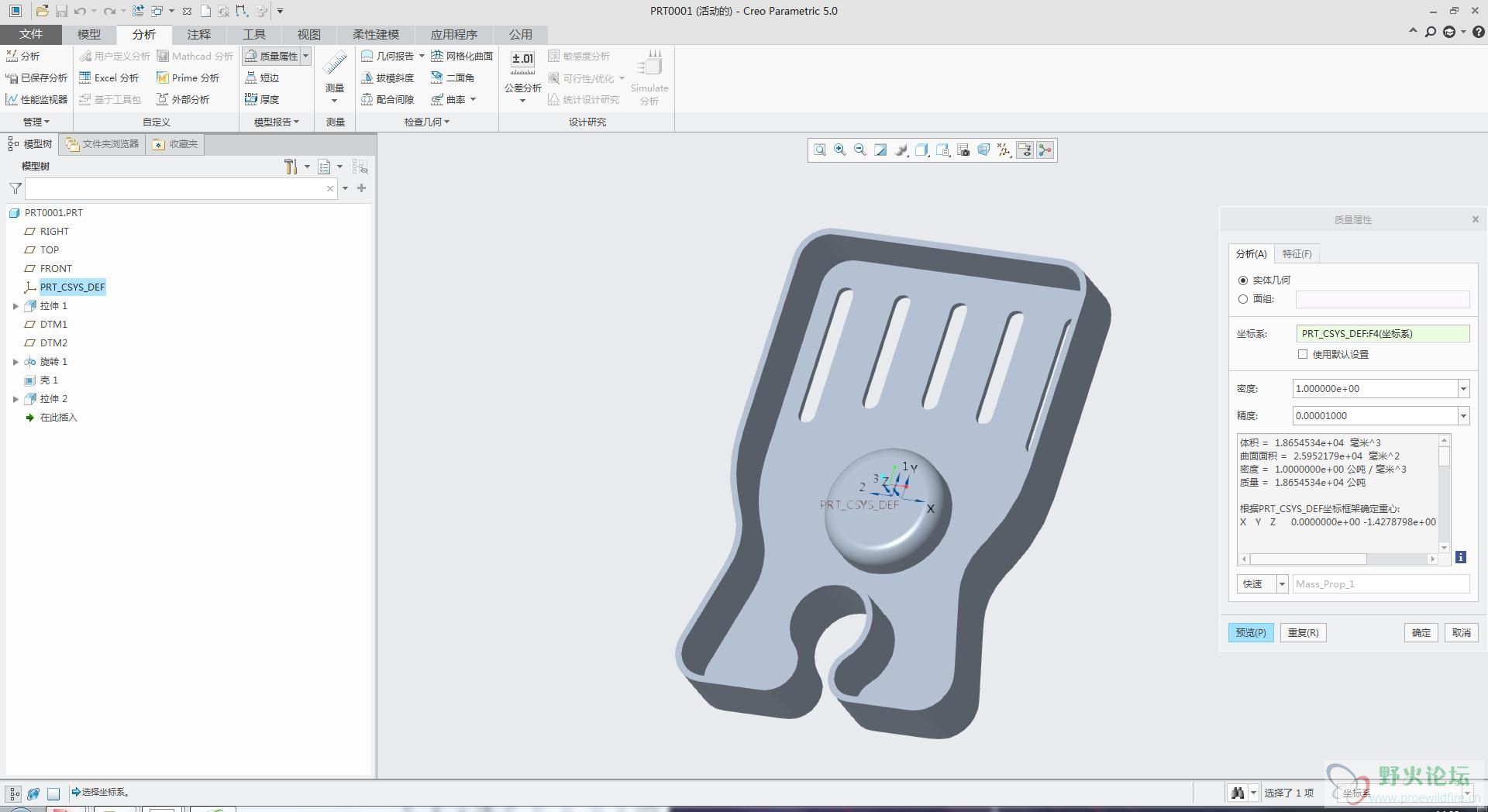Open the Datum Display Filters icon
The image size is (1488, 812).
pyautogui.click(x=1004, y=150)
